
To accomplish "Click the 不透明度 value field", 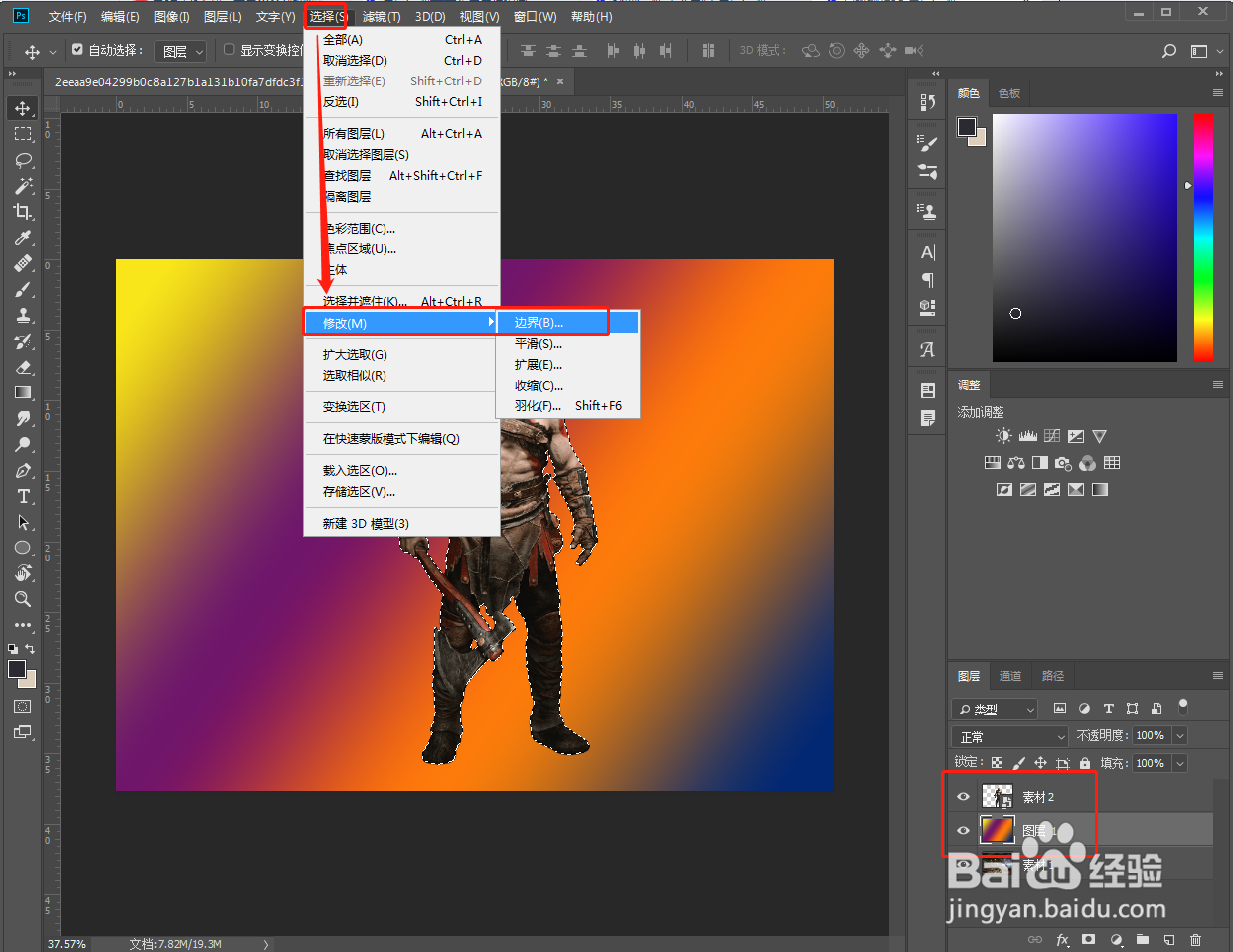I will (1151, 736).
